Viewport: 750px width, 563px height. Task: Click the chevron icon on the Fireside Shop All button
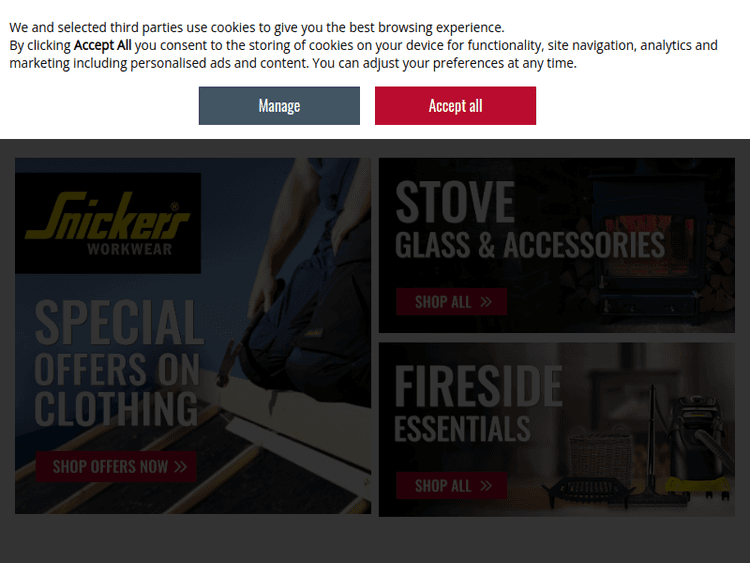click(486, 486)
